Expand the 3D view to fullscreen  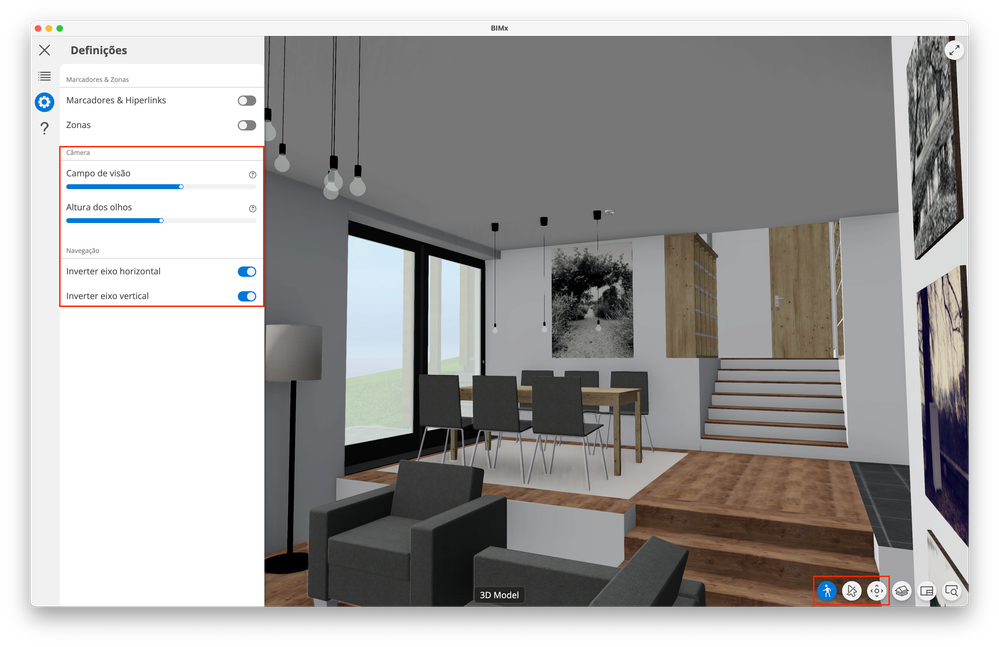[954, 50]
